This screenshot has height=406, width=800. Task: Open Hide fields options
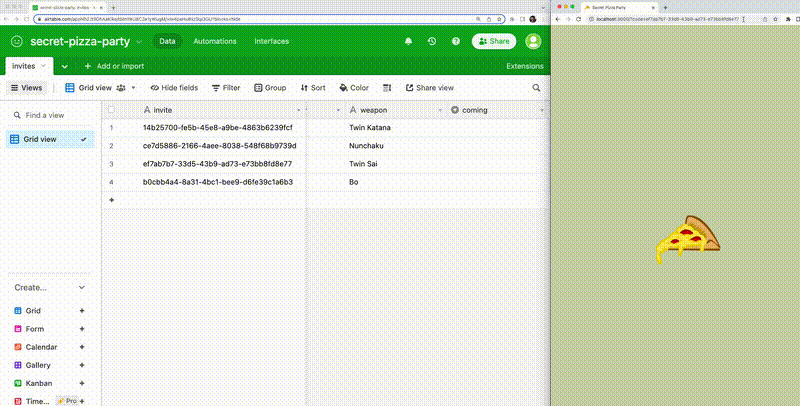coord(174,88)
